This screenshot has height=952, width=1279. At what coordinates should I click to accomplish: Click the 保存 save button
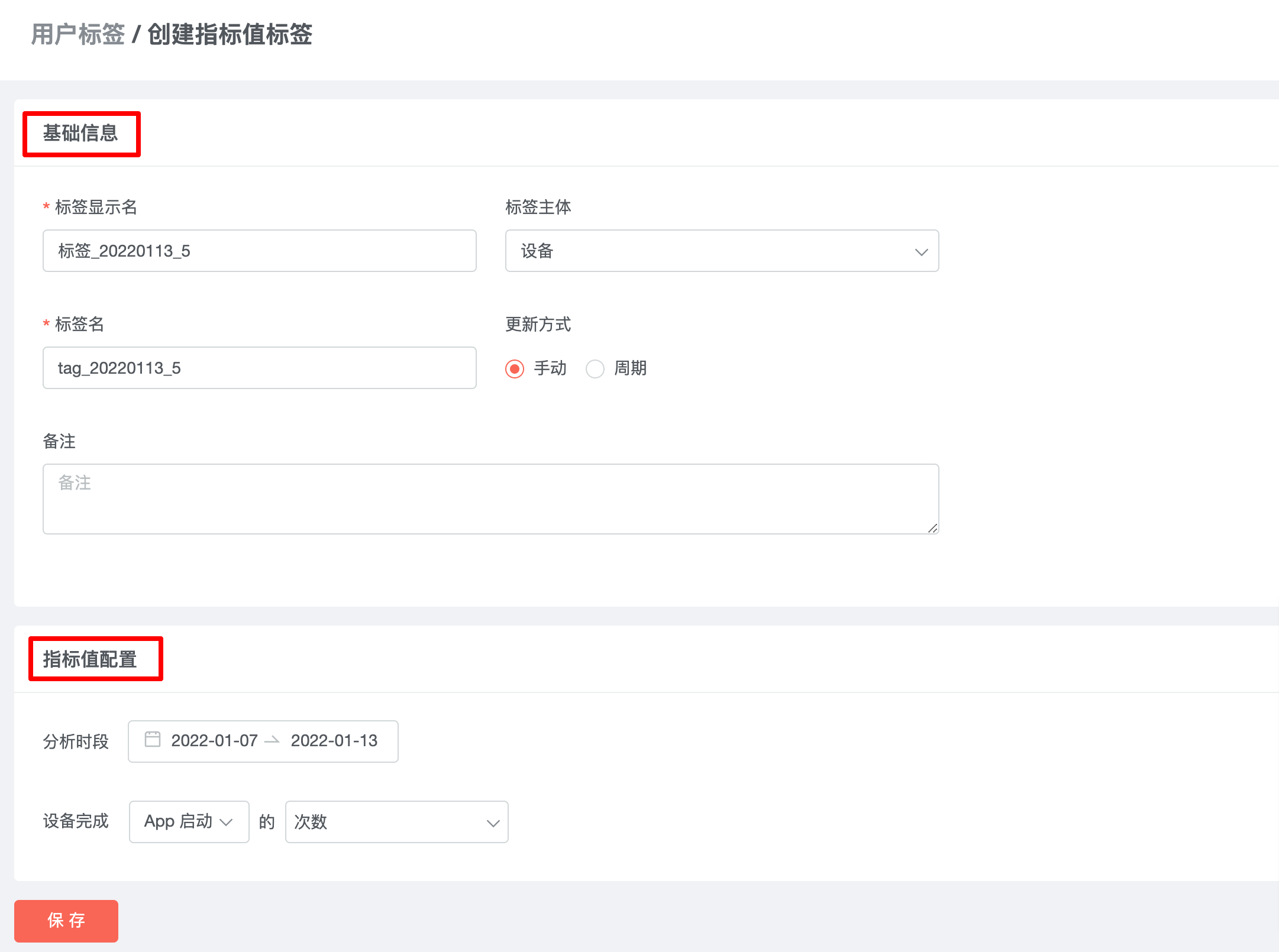pos(66,921)
